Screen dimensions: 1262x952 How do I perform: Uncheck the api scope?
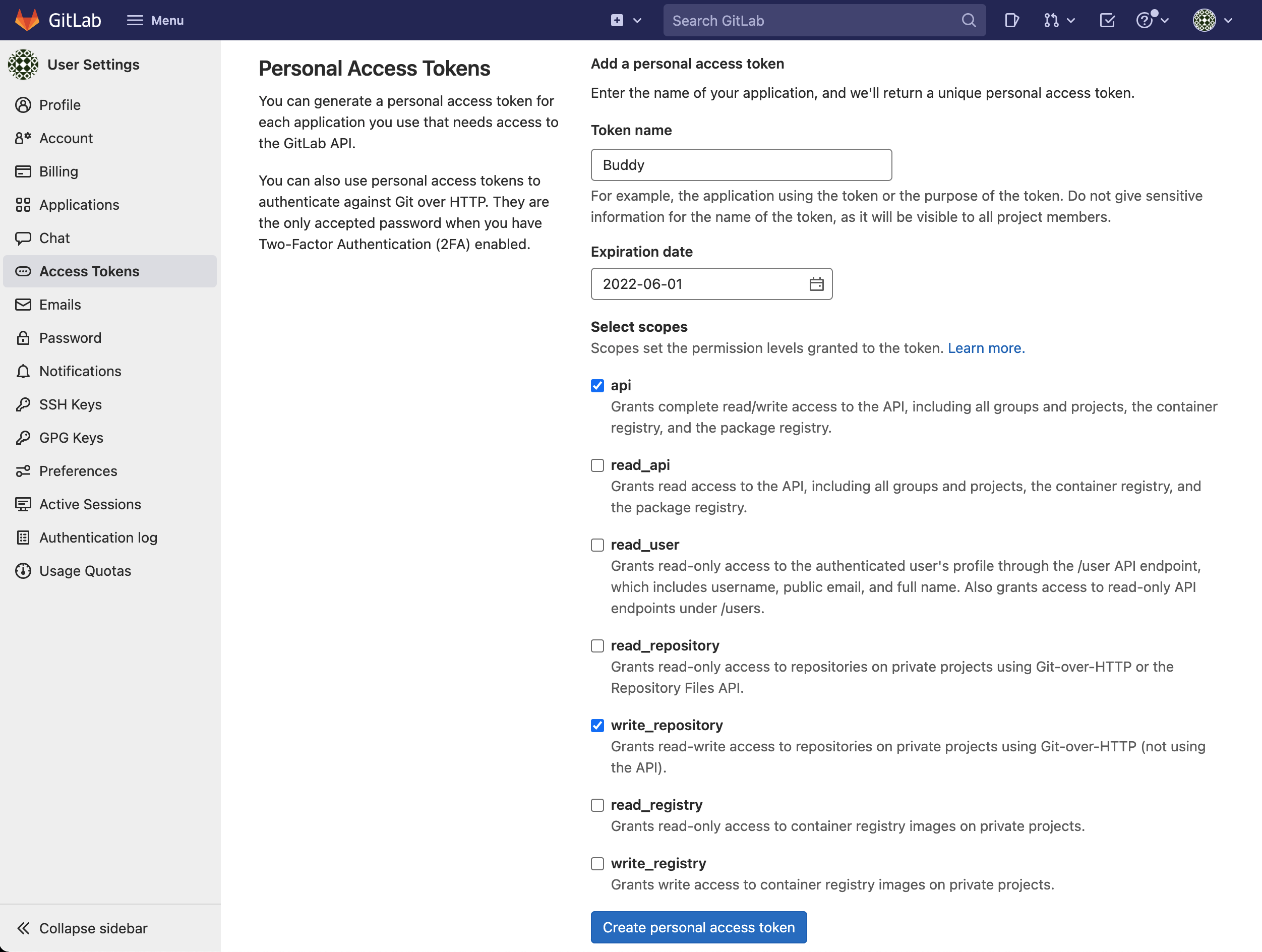coord(597,386)
